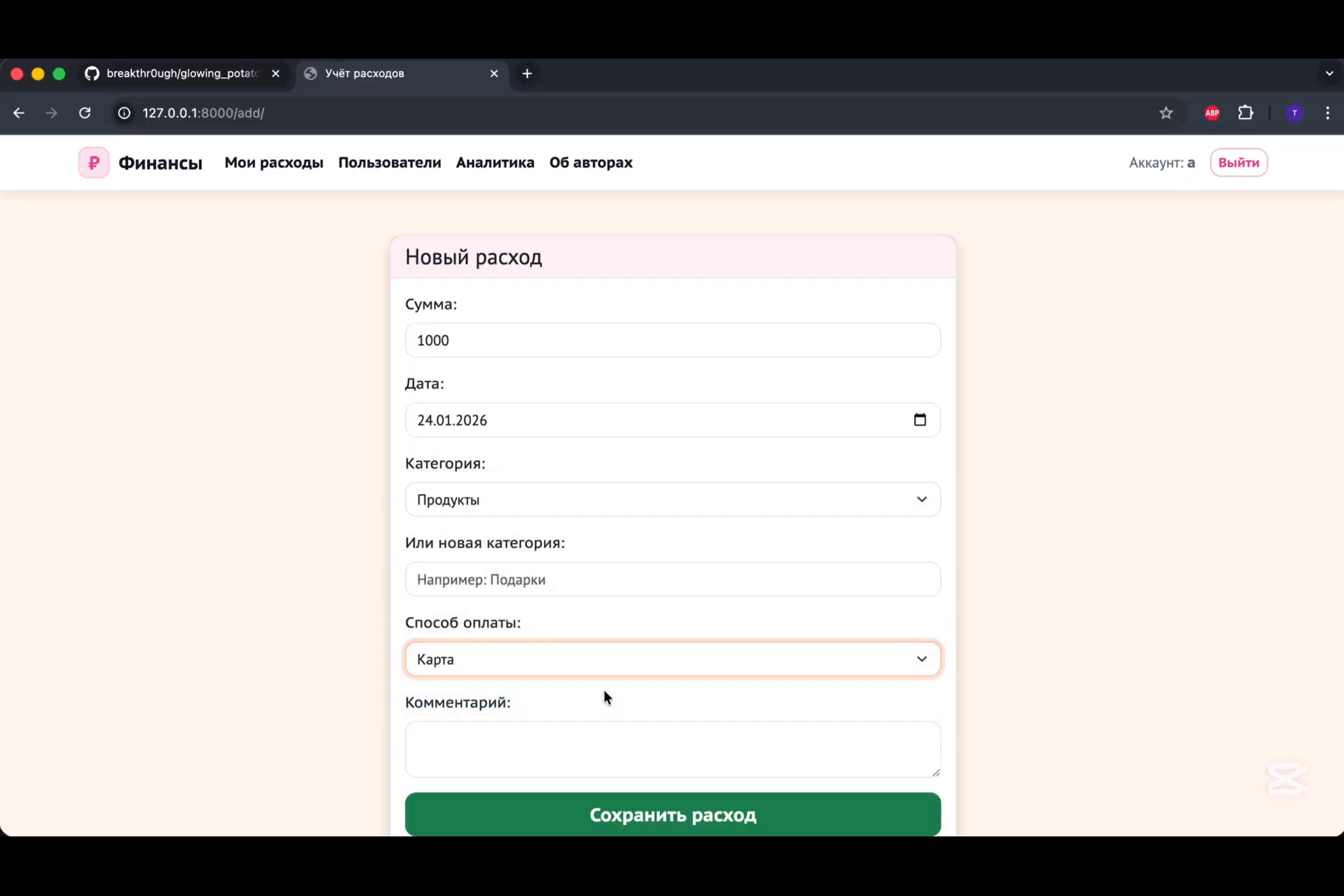Click the ruble logo icon
The width and height of the screenshot is (1344, 896).
pyautogui.click(x=94, y=162)
